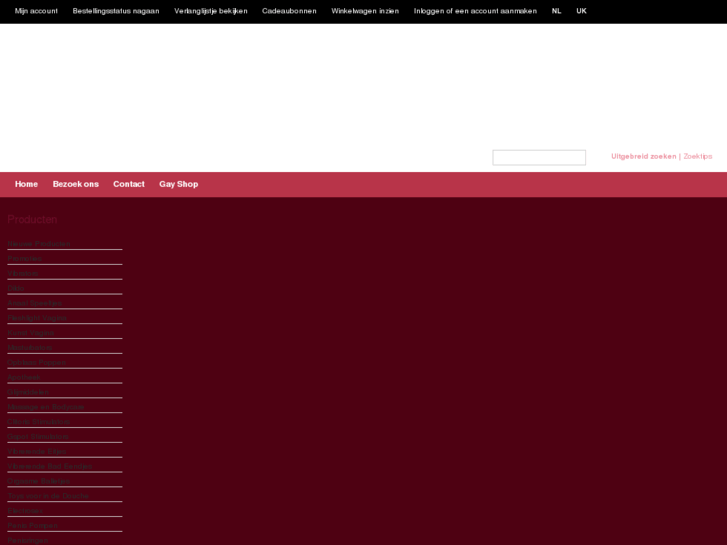Select Massage en Bodycare category

46,407
